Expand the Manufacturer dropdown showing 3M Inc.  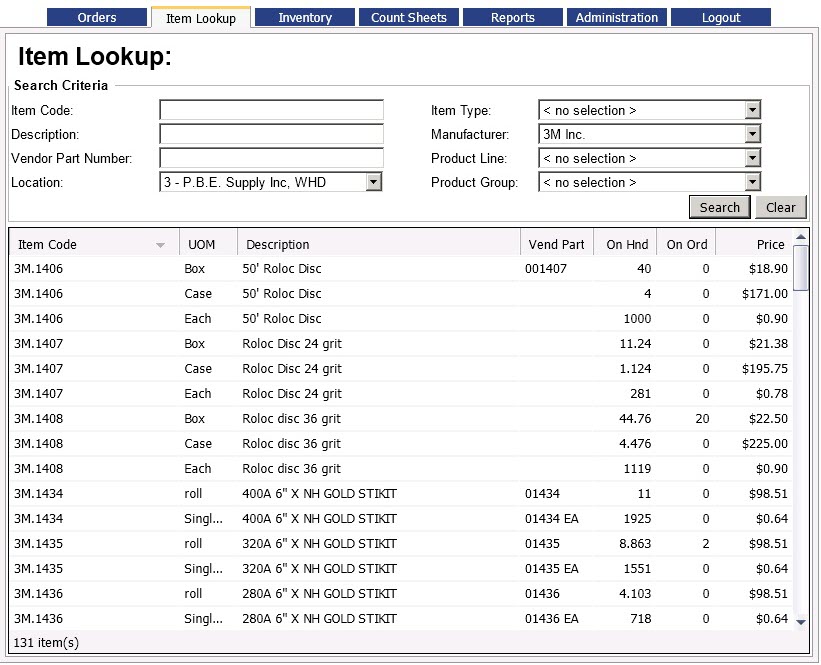[x=752, y=135]
